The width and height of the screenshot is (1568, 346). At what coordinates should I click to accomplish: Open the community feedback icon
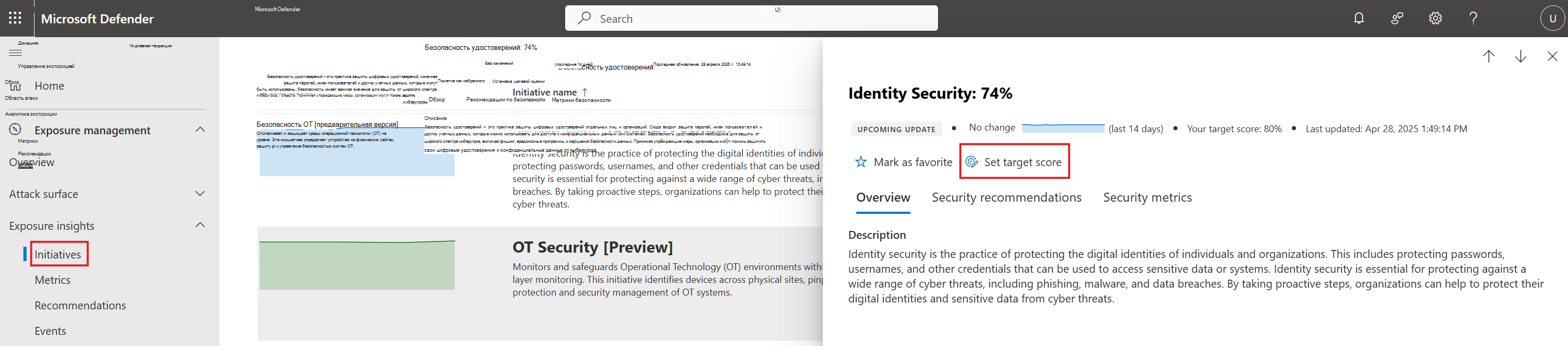(x=1397, y=18)
